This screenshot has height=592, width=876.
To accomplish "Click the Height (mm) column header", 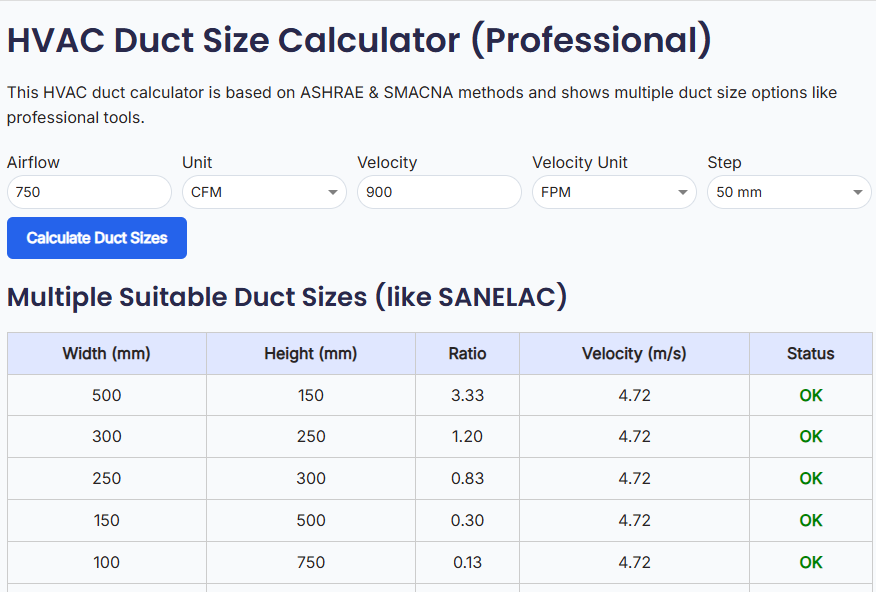I will point(310,353).
